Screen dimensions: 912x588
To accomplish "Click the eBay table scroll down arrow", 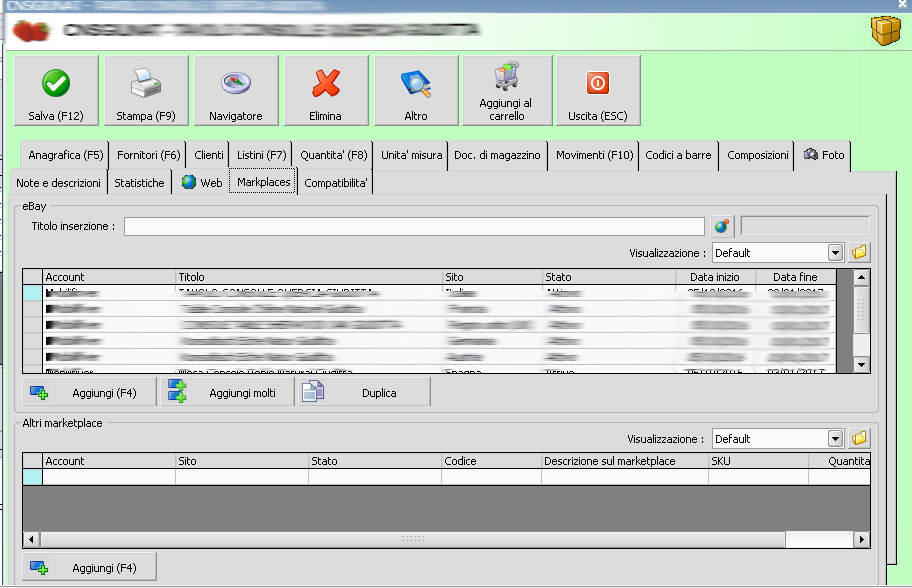I will coord(861,365).
